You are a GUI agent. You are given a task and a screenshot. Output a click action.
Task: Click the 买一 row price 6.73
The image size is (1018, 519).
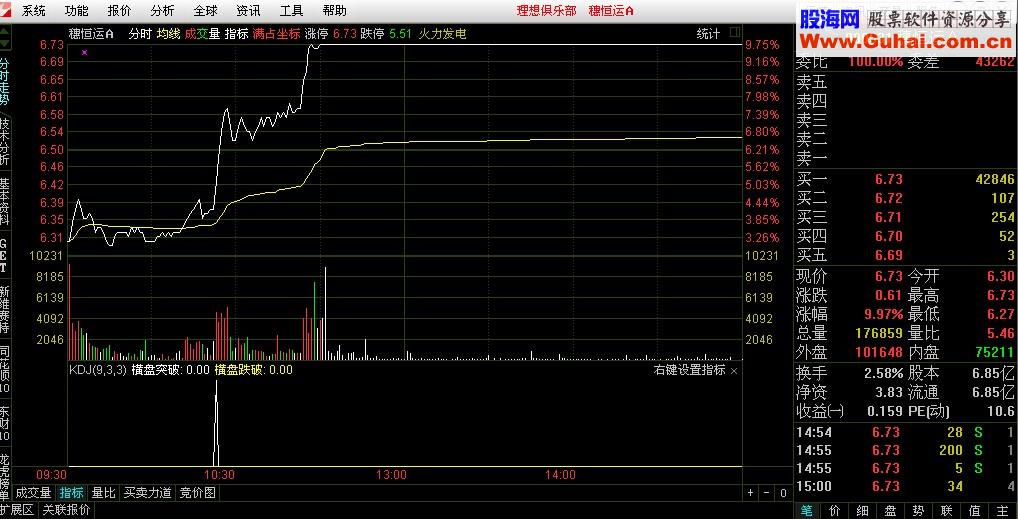click(x=889, y=179)
